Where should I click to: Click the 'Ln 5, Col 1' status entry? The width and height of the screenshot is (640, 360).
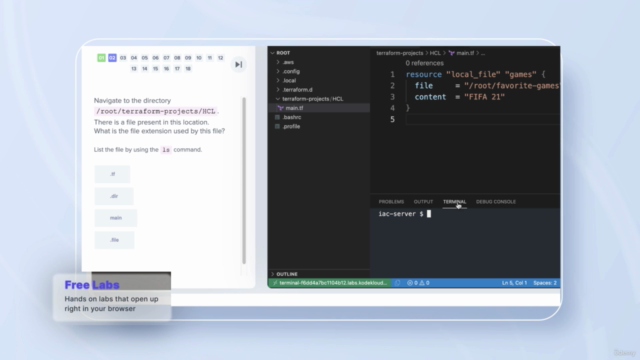[x=514, y=283]
